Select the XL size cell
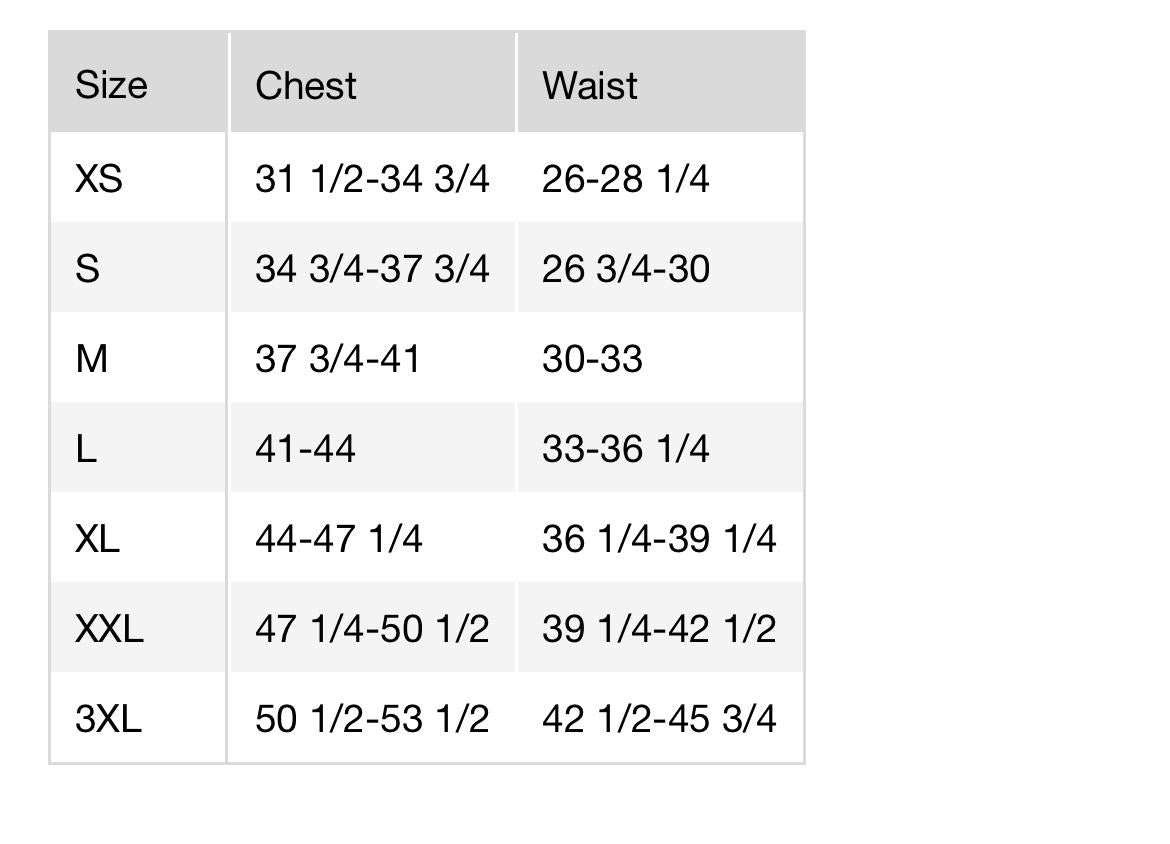1170x844 pixels. [97, 539]
